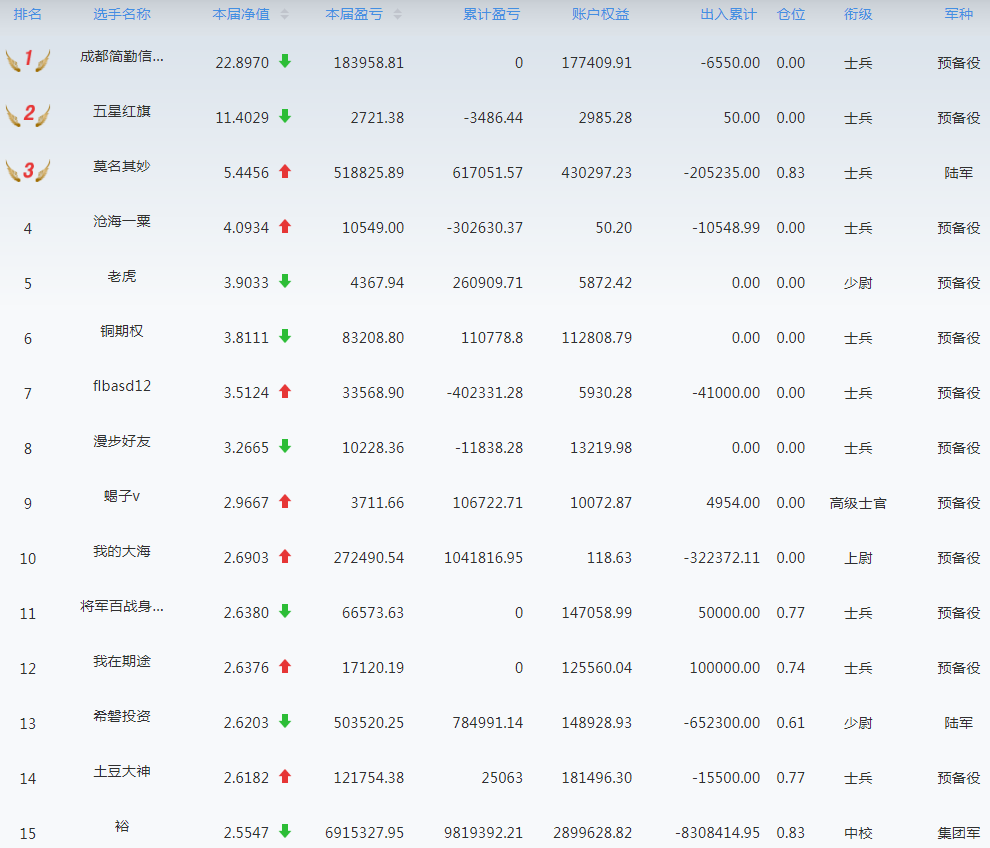Sort by 本届净值 using its sort arrows

coord(284,15)
